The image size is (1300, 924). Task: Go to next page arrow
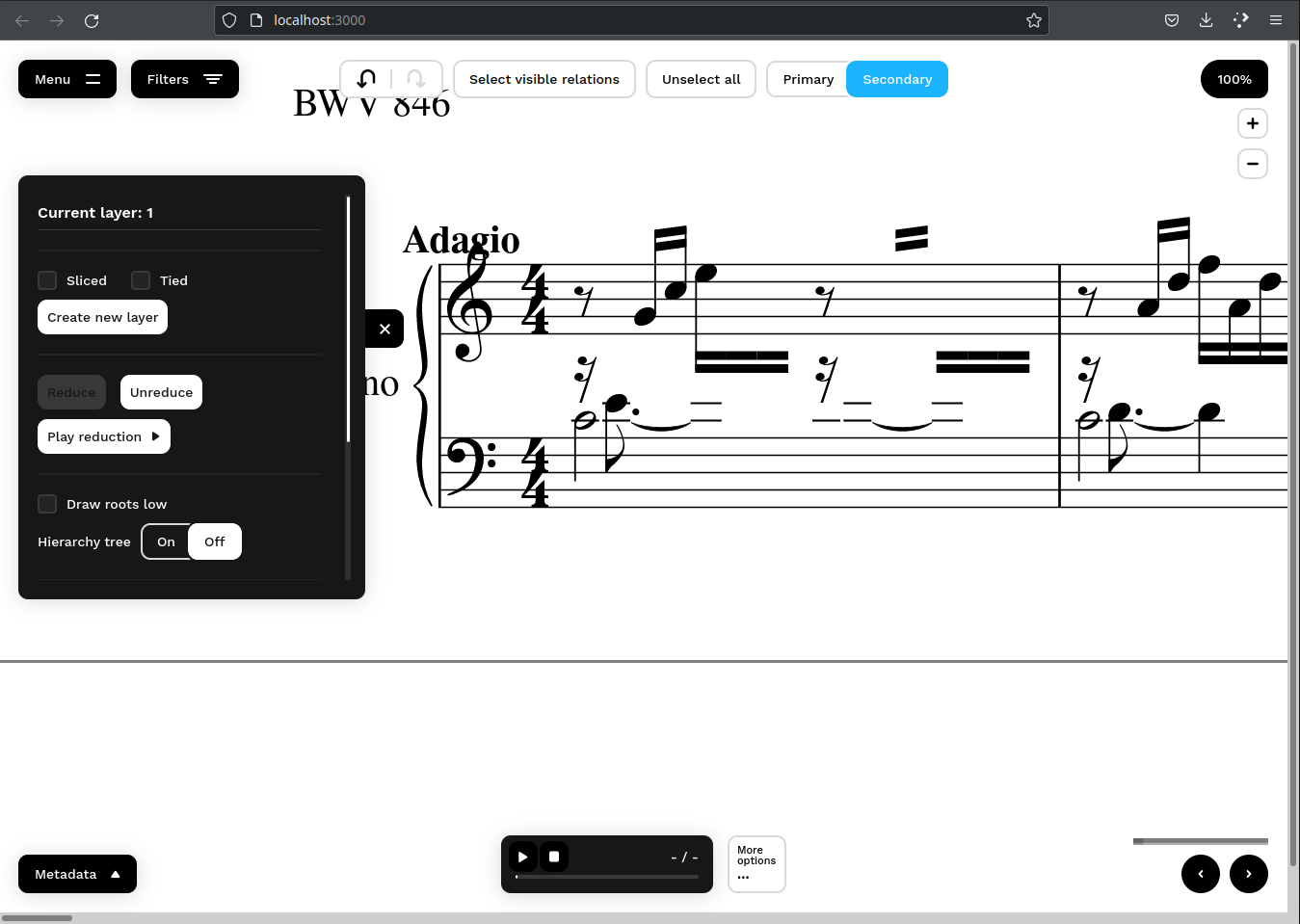point(1249,874)
